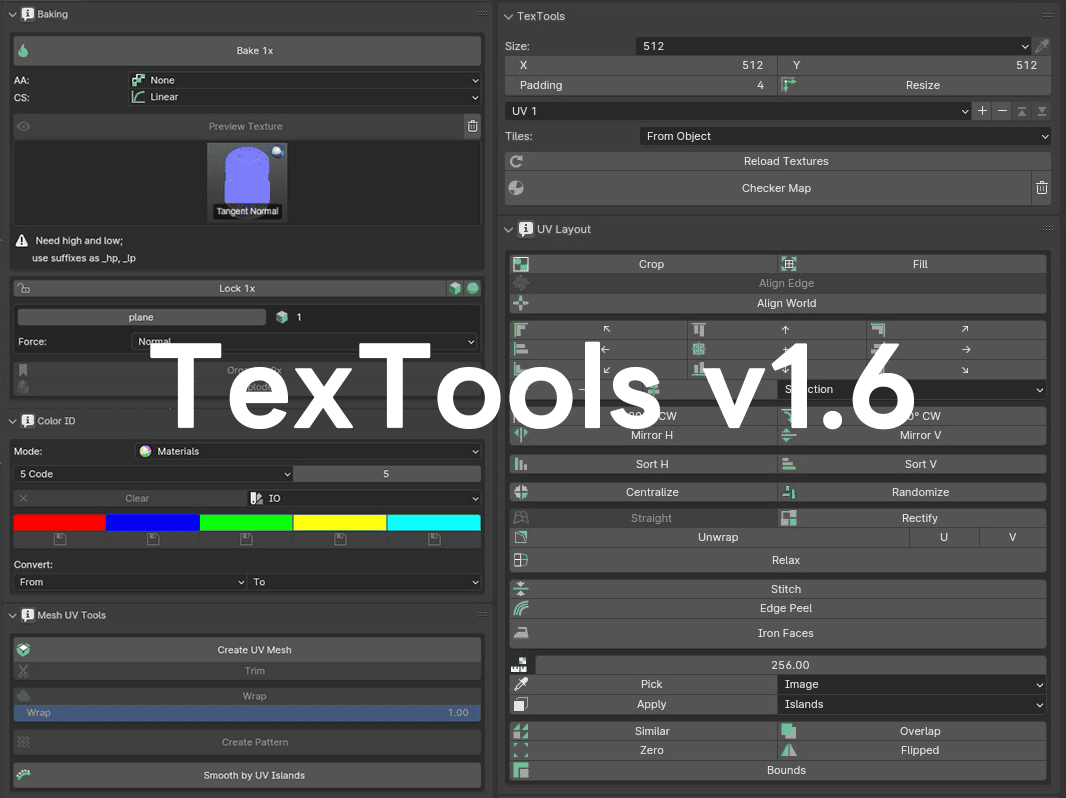Click Mirror V button
Screen dimensions: 1066x798
tap(912, 436)
